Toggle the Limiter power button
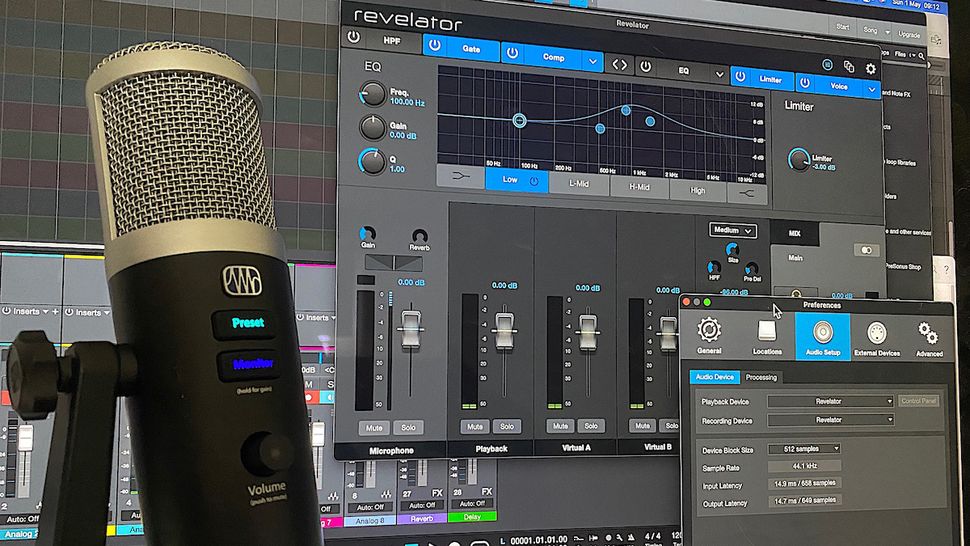Screen dimensions: 970x546 tap(740, 78)
